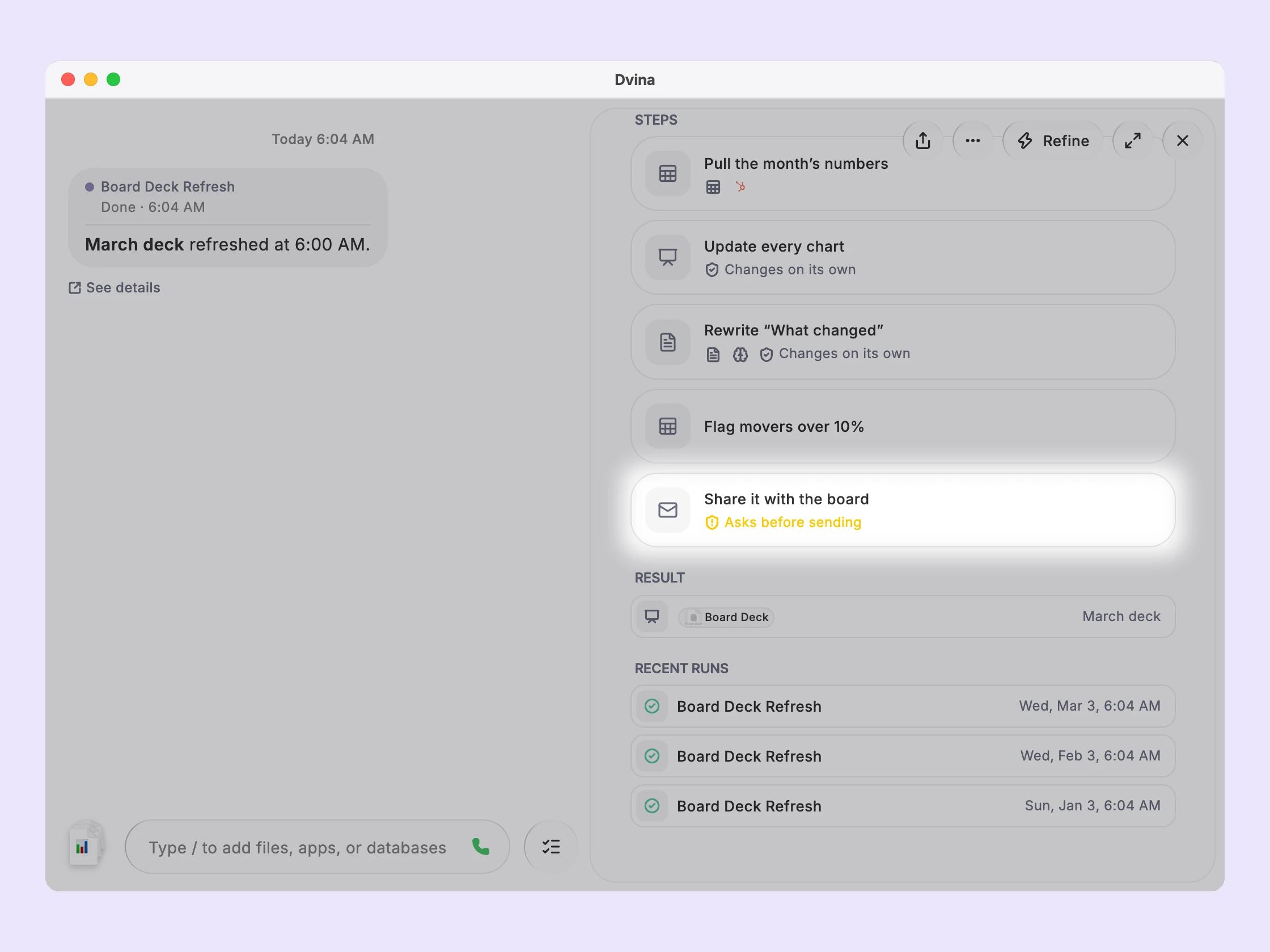Screen dimensions: 1270x952
Task: Click the brain icon in Rewrite step
Action: (740, 355)
